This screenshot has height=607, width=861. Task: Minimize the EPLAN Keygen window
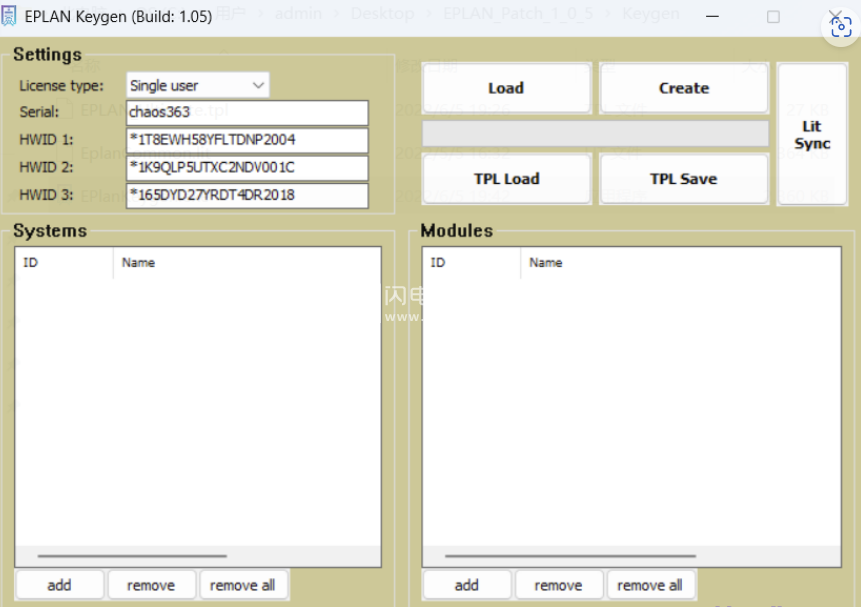click(x=713, y=16)
